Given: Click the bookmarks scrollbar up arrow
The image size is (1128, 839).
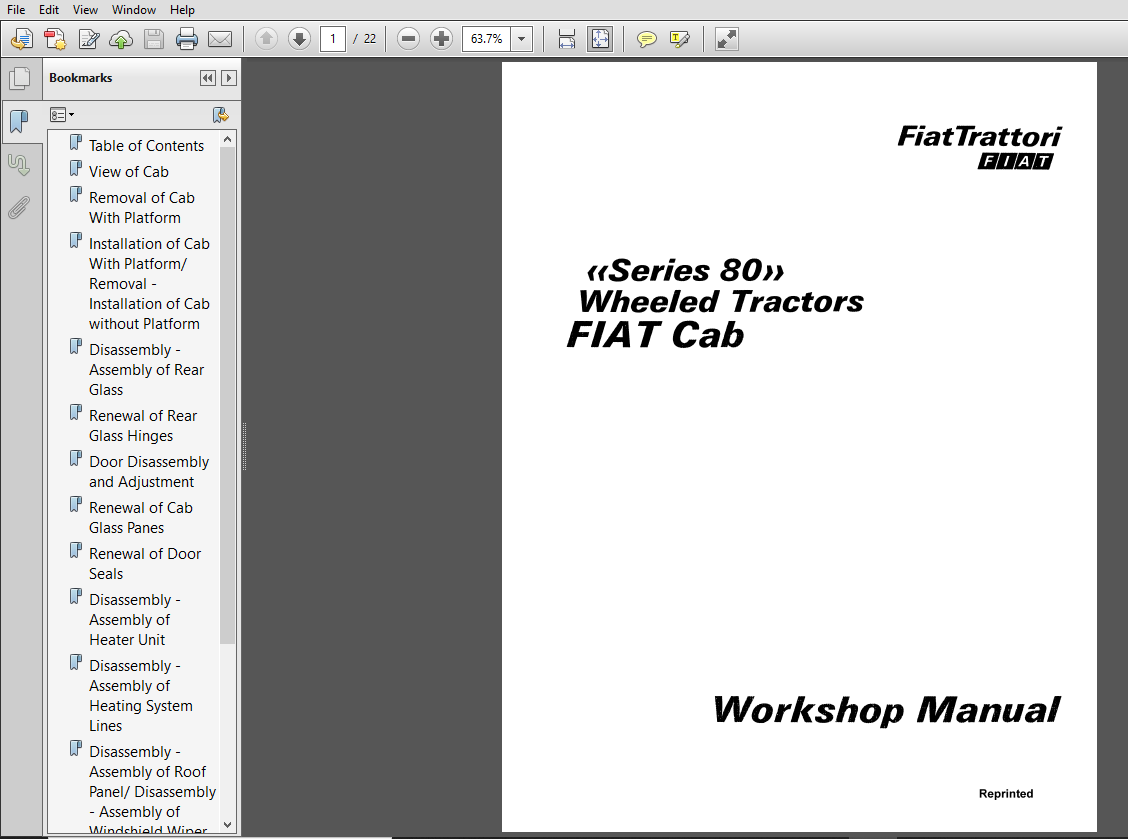Looking at the screenshot, I should coord(227,139).
